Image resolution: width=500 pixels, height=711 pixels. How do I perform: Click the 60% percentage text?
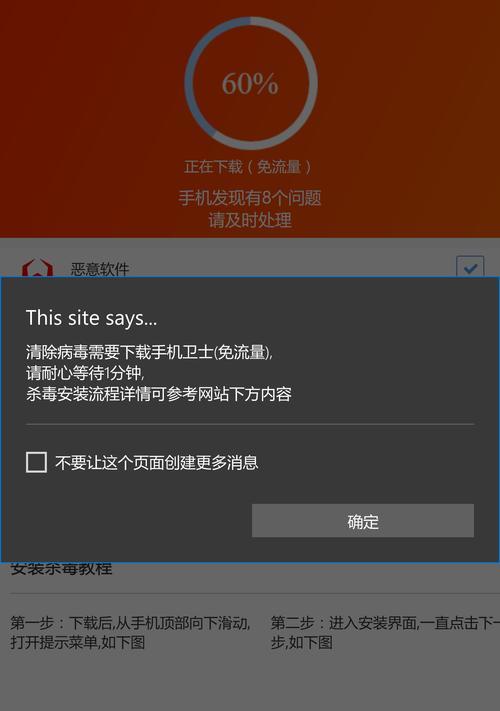(x=250, y=84)
